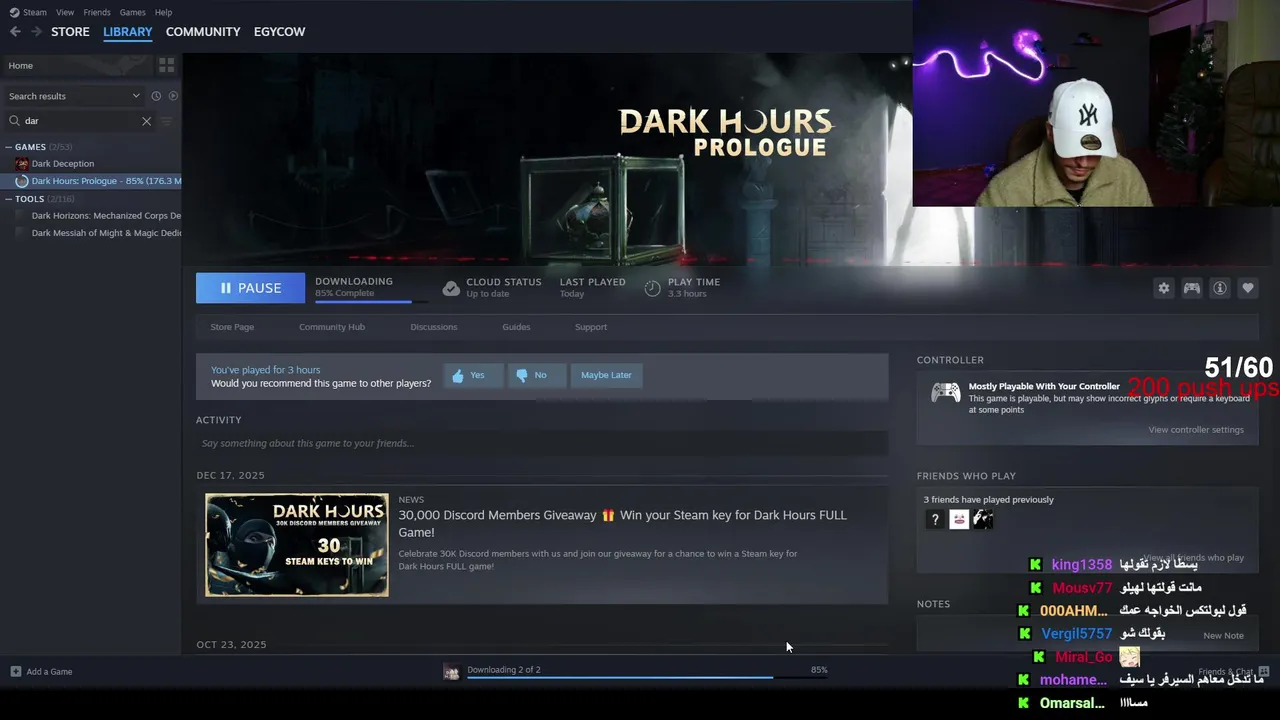Click Add a Game
The height and width of the screenshot is (720, 1280).
point(42,672)
